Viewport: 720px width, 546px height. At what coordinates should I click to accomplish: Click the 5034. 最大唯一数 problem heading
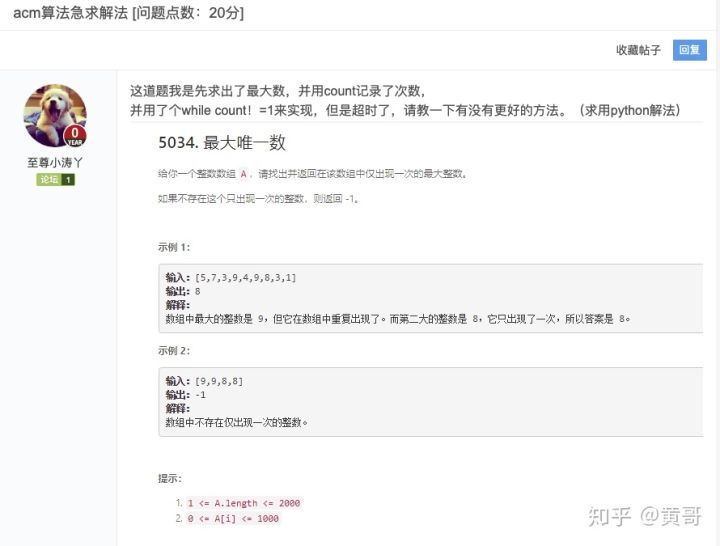(x=222, y=143)
